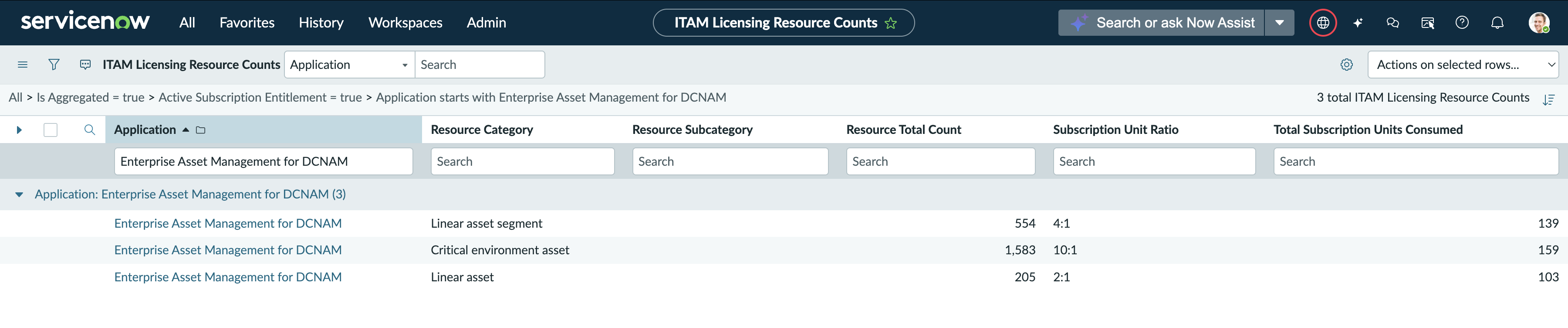Screen dimensions: 1568x328
Task: Click the group-by folder icon in Application header
Action: coord(201,130)
